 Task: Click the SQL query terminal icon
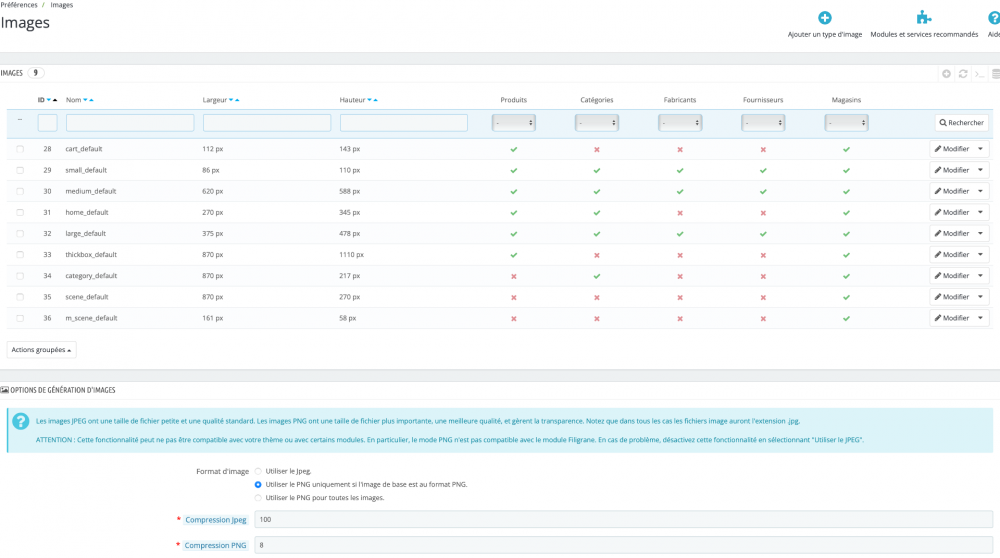coord(979,74)
